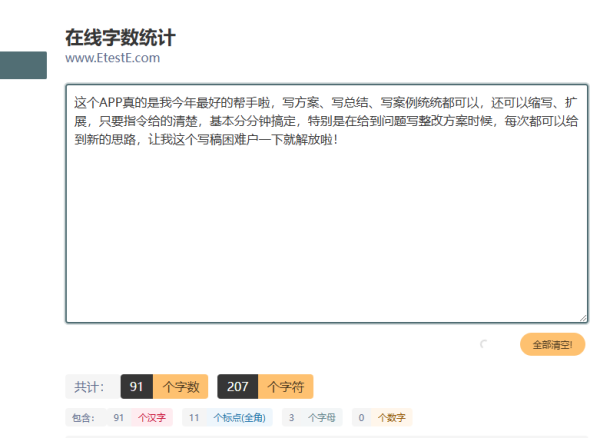600x438 pixels.
Task: Click the 个字符 label badge
Action: [285, 386]
